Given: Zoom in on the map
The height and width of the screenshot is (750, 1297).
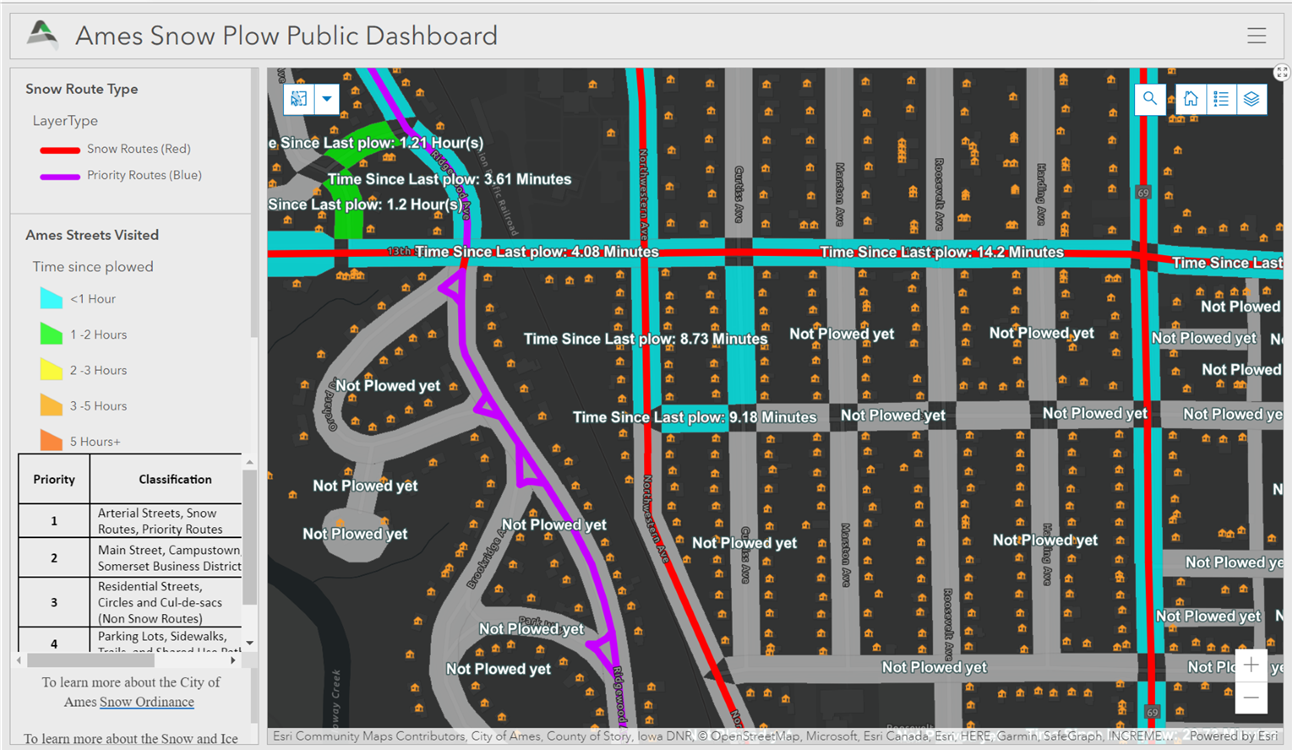Looking at the screenshot, I should pos(1251,666).
